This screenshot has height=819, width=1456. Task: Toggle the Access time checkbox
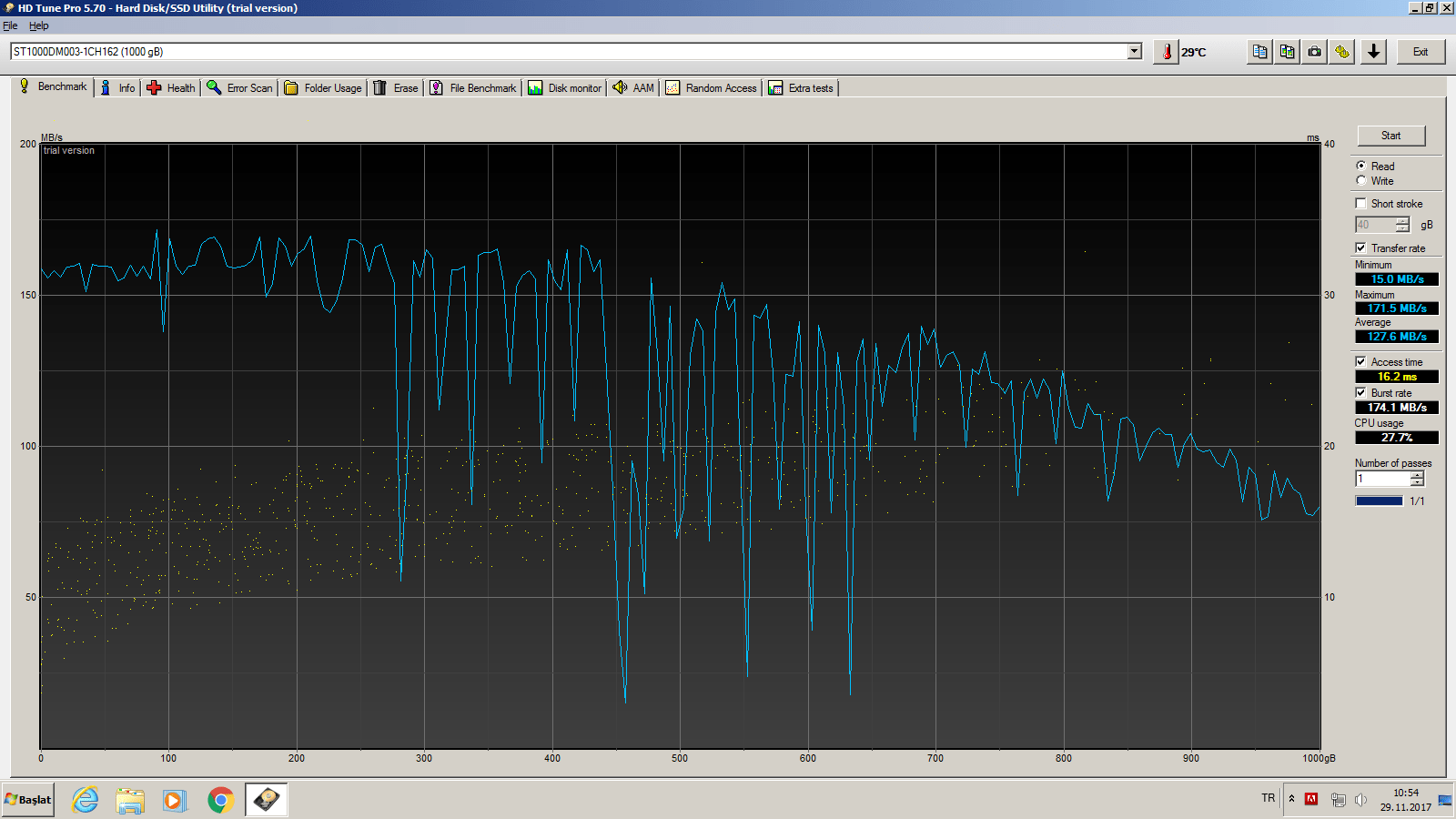1360,361
